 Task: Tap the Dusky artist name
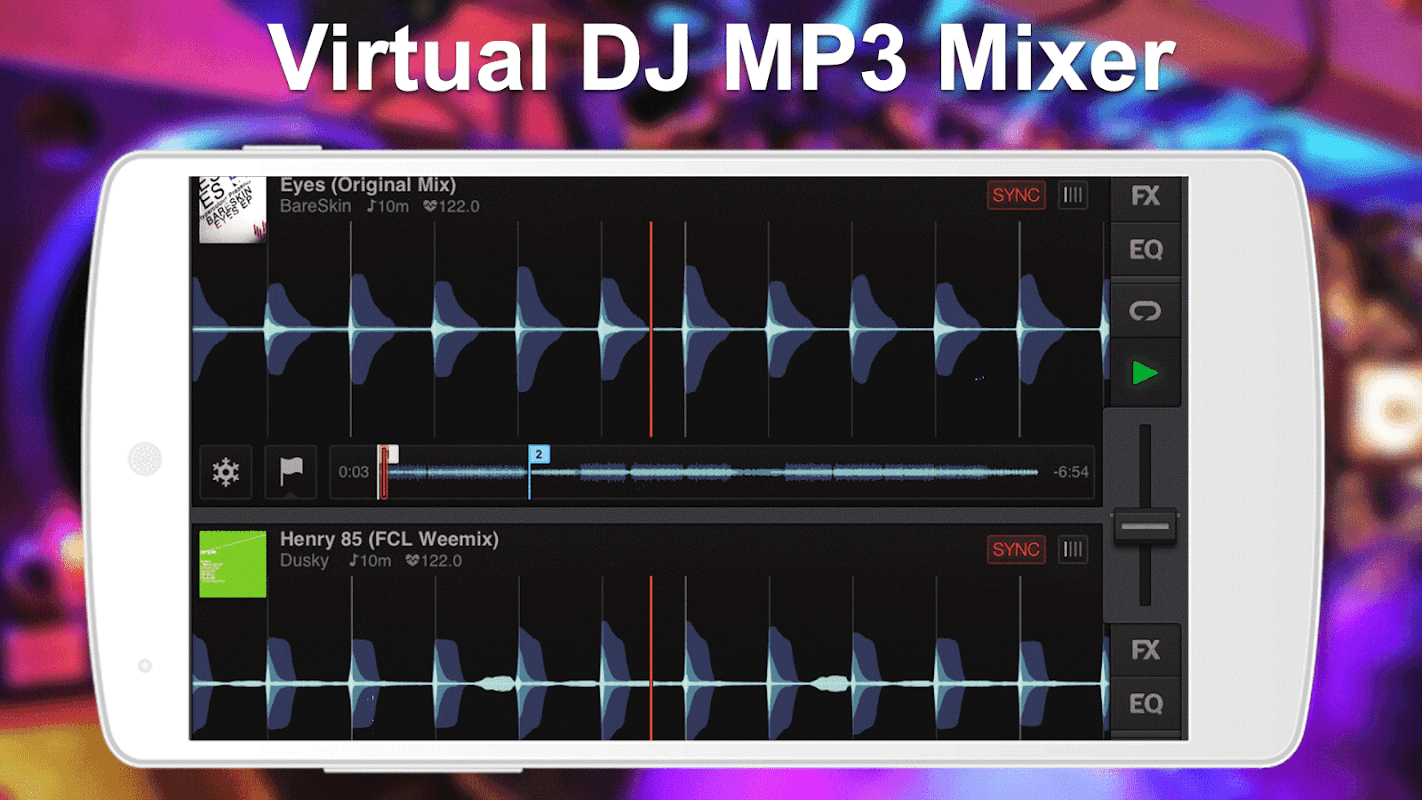coord(304,561)
